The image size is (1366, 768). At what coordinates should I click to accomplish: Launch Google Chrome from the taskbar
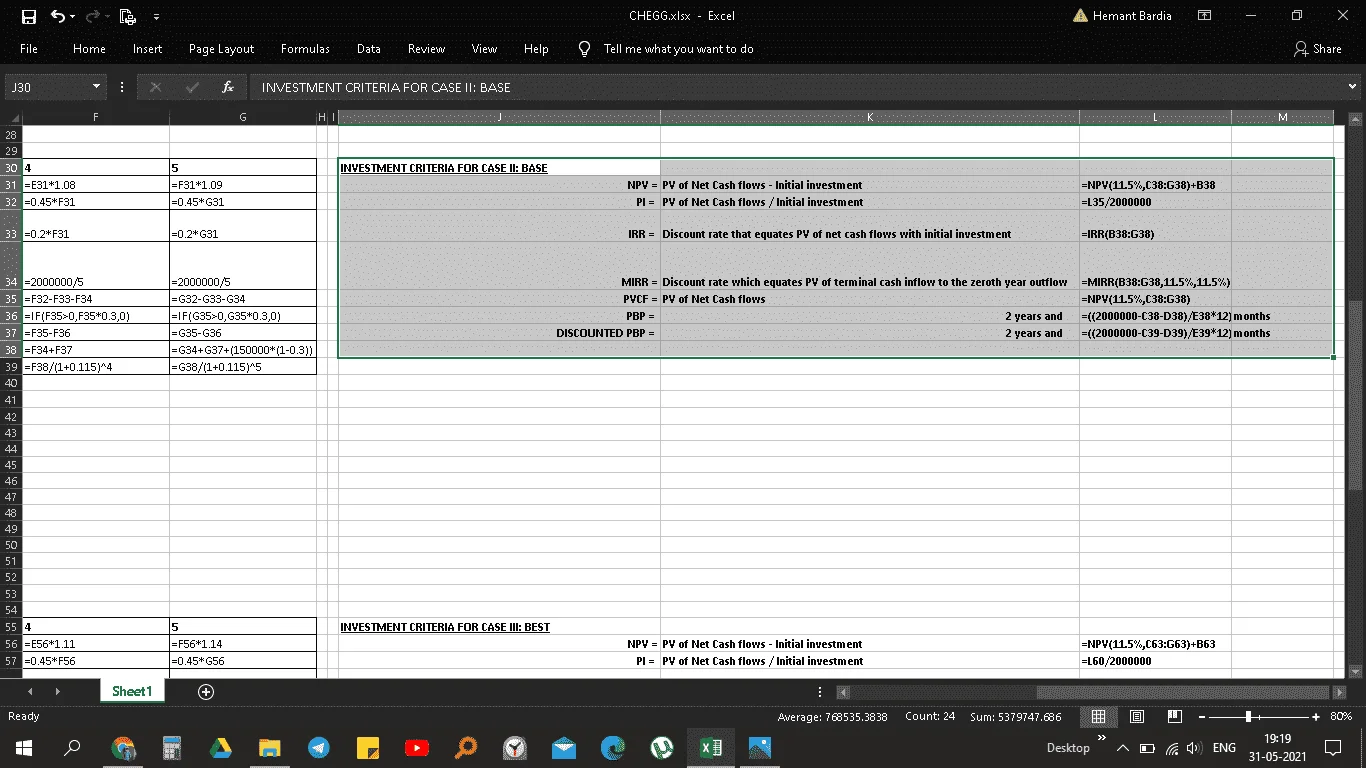pos(123,747)
